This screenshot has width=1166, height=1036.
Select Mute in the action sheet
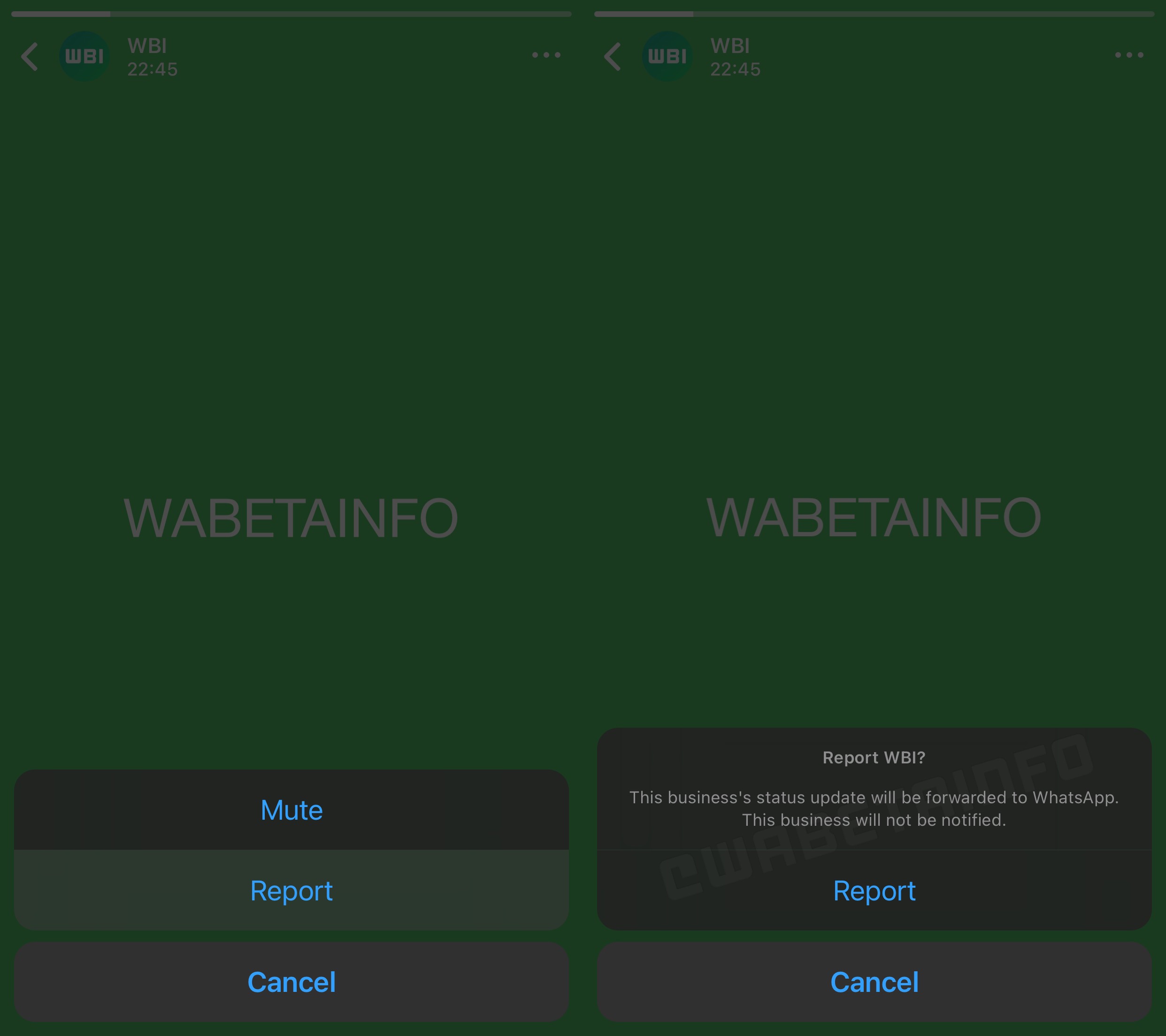(291, 810)
